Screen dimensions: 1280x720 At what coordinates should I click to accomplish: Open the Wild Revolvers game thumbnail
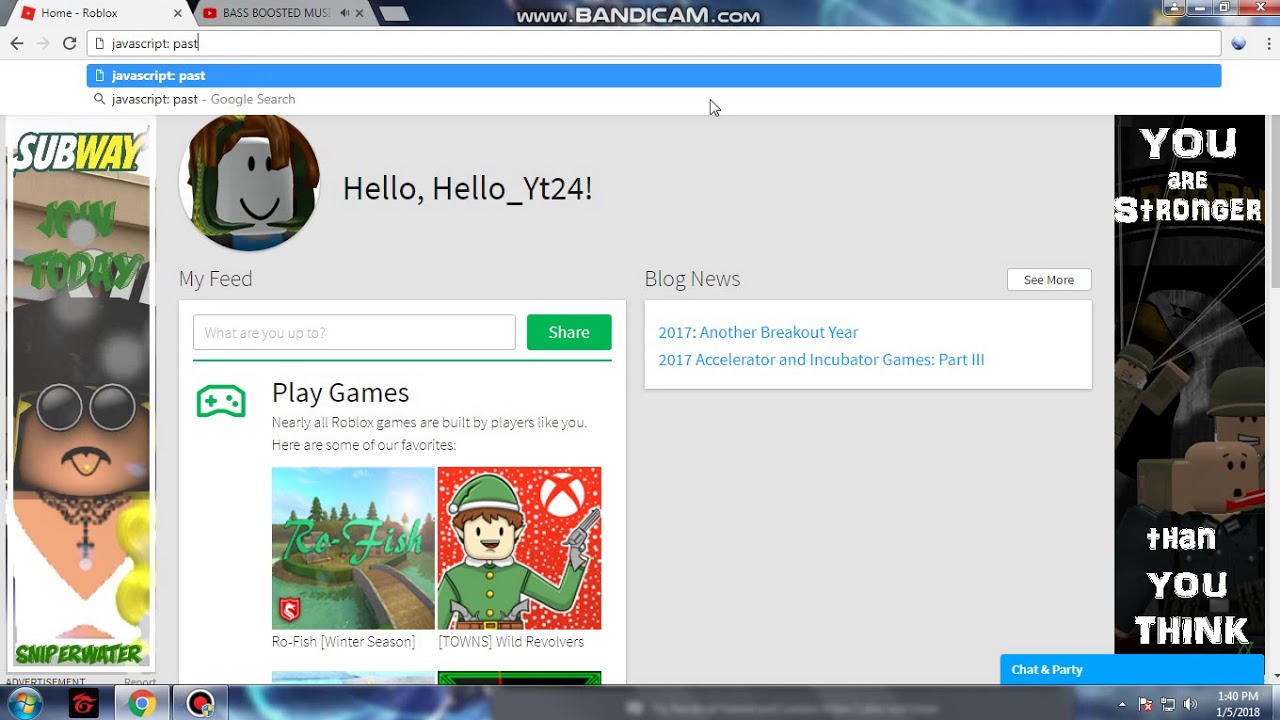point(519,548)
